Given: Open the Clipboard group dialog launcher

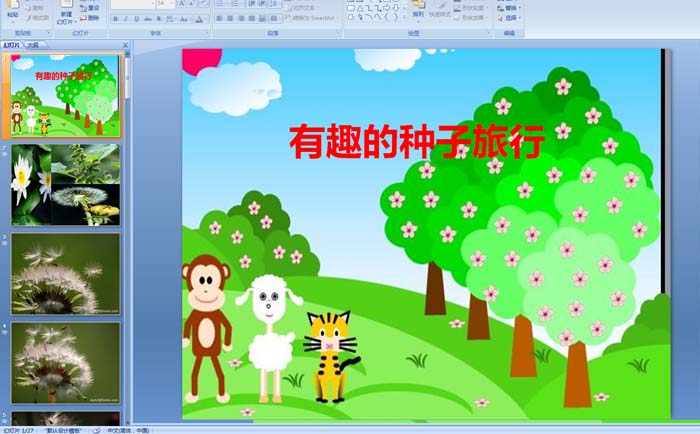Looking at the screenshot, I should coord(49,33).
